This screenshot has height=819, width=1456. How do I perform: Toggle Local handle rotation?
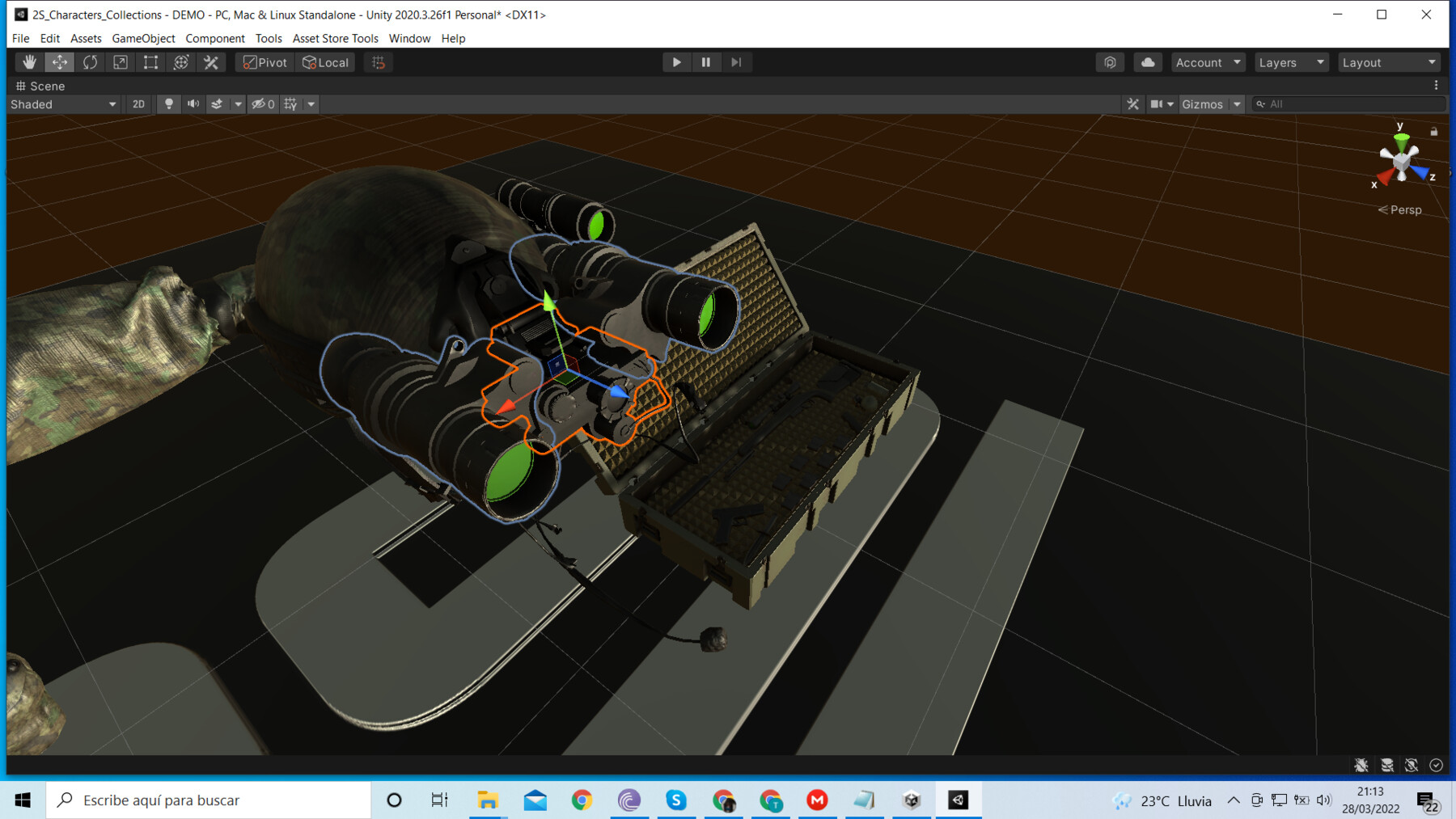tap(325, 62)
